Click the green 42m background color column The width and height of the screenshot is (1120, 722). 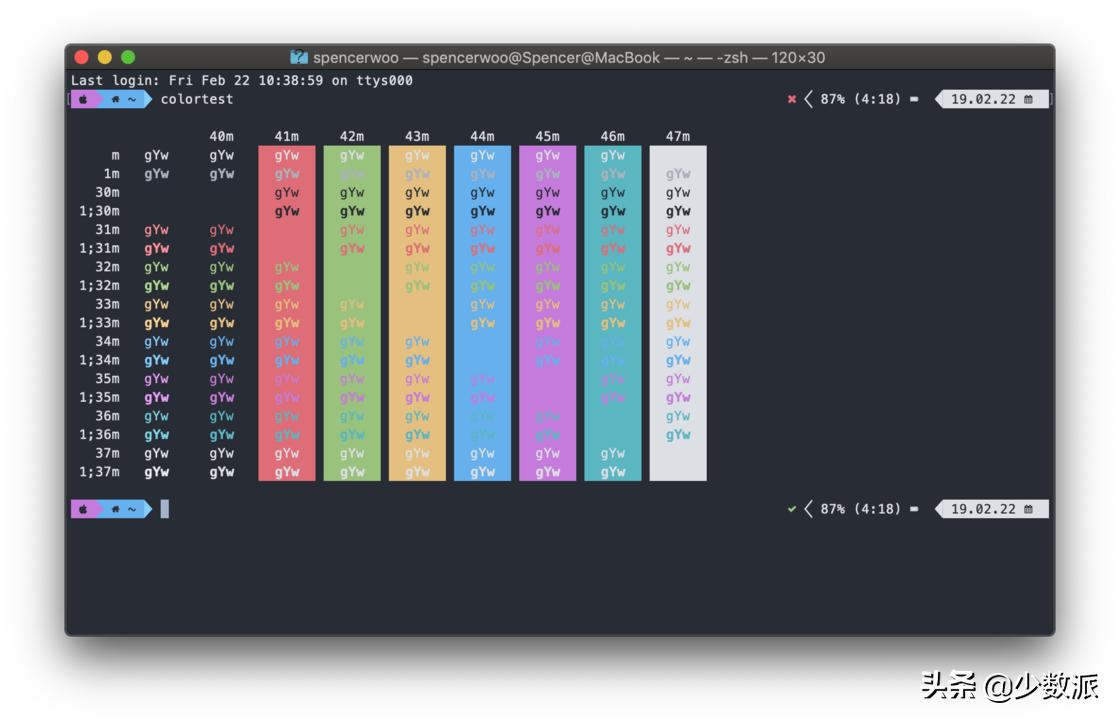tap(351, 313)
